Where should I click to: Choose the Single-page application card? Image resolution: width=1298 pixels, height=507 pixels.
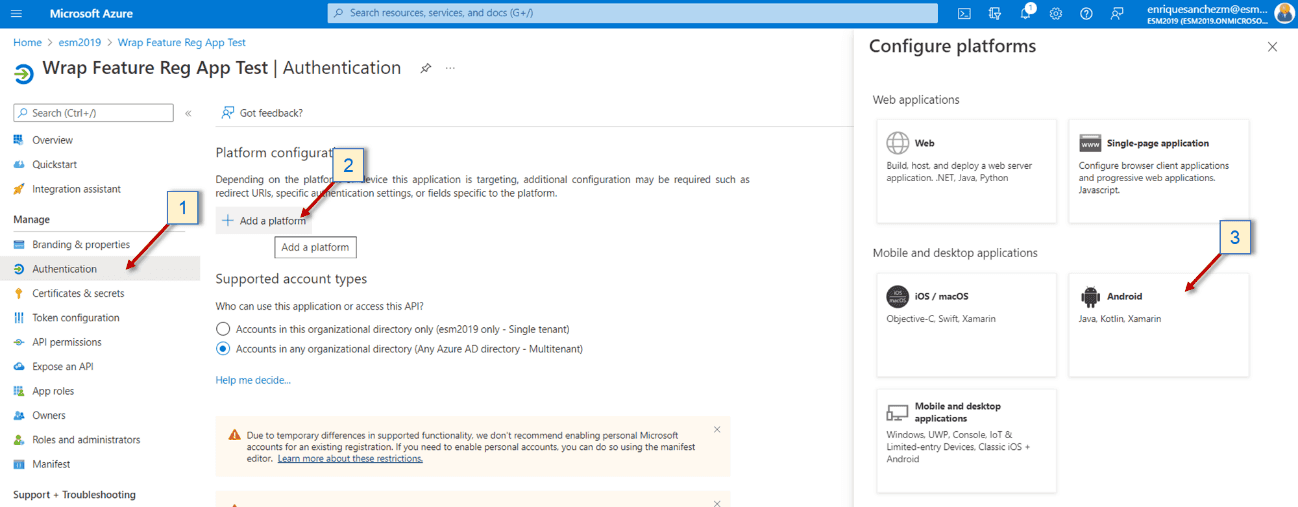pyautogui.click(x=1158, y=171)
